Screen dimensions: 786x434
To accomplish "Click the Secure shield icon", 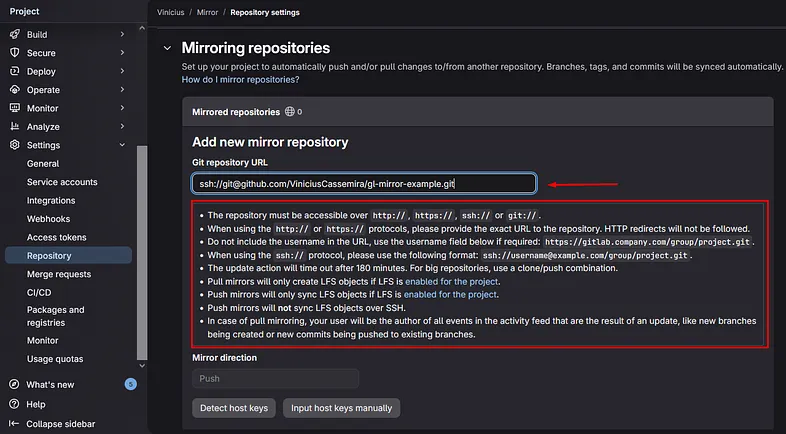I will point(15,53).
